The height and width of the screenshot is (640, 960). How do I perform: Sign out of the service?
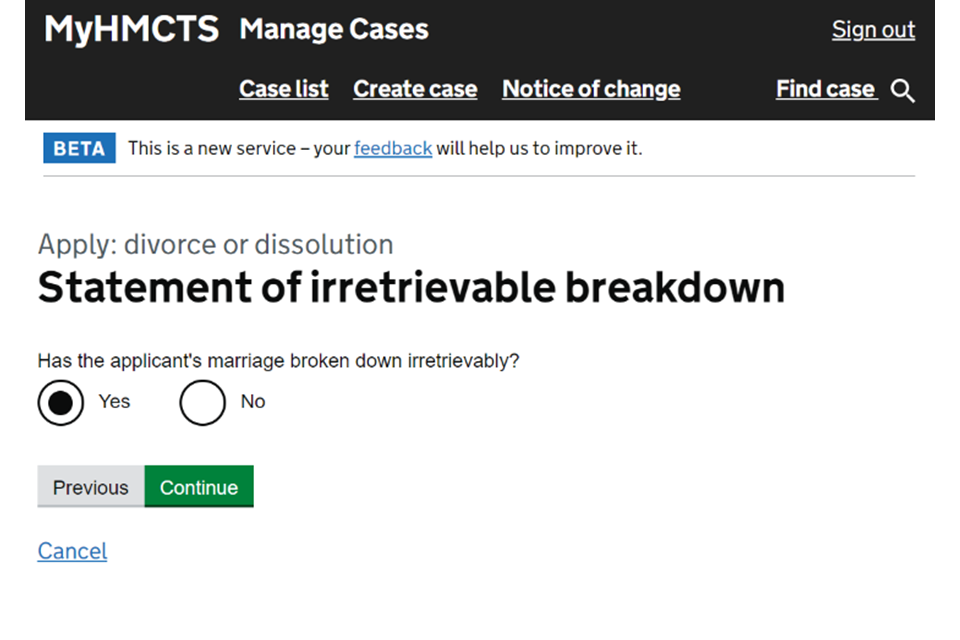[x=873, y=30]
